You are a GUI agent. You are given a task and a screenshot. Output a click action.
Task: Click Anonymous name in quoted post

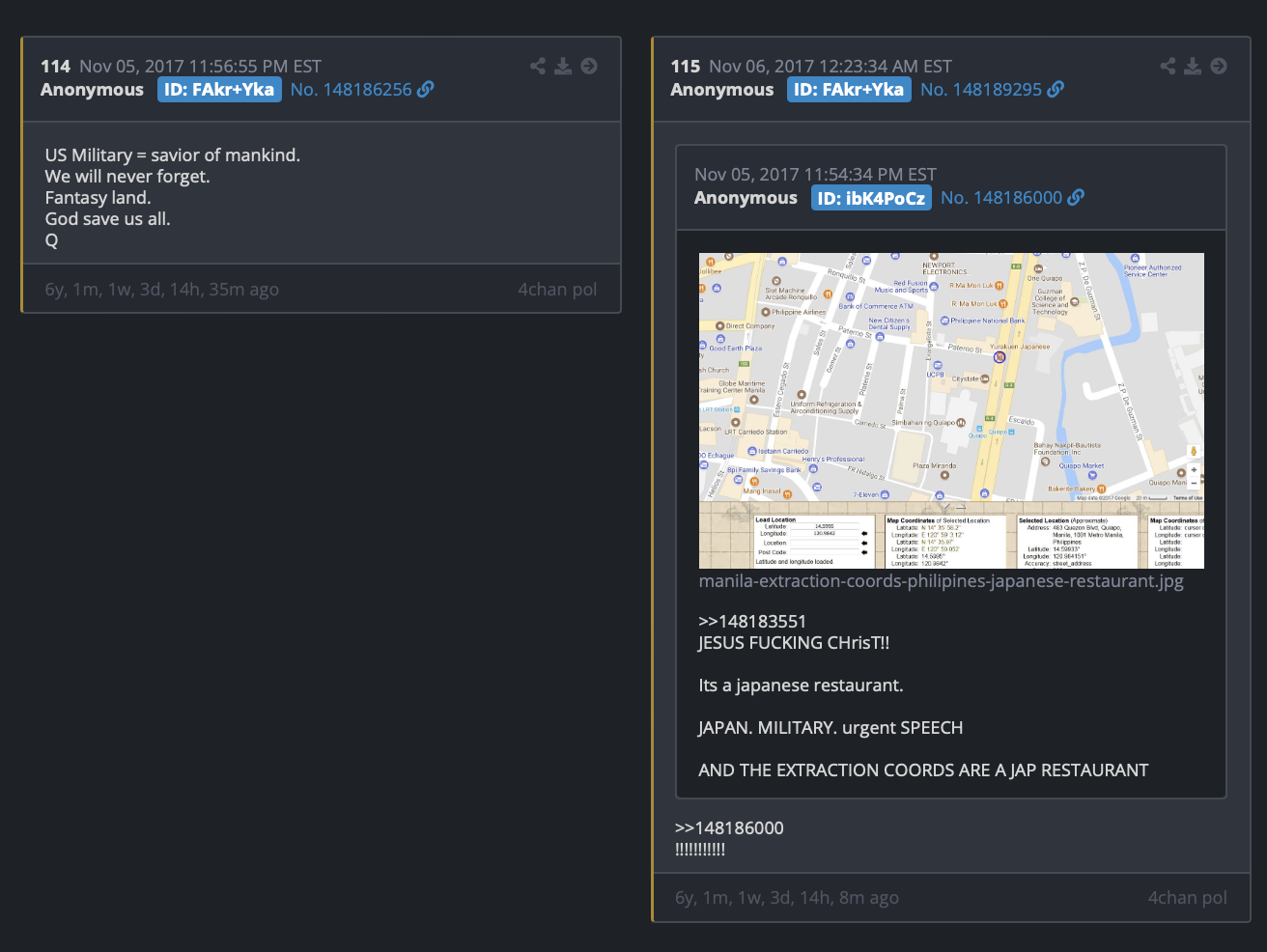pyautogui.click(x=746, y=198)
